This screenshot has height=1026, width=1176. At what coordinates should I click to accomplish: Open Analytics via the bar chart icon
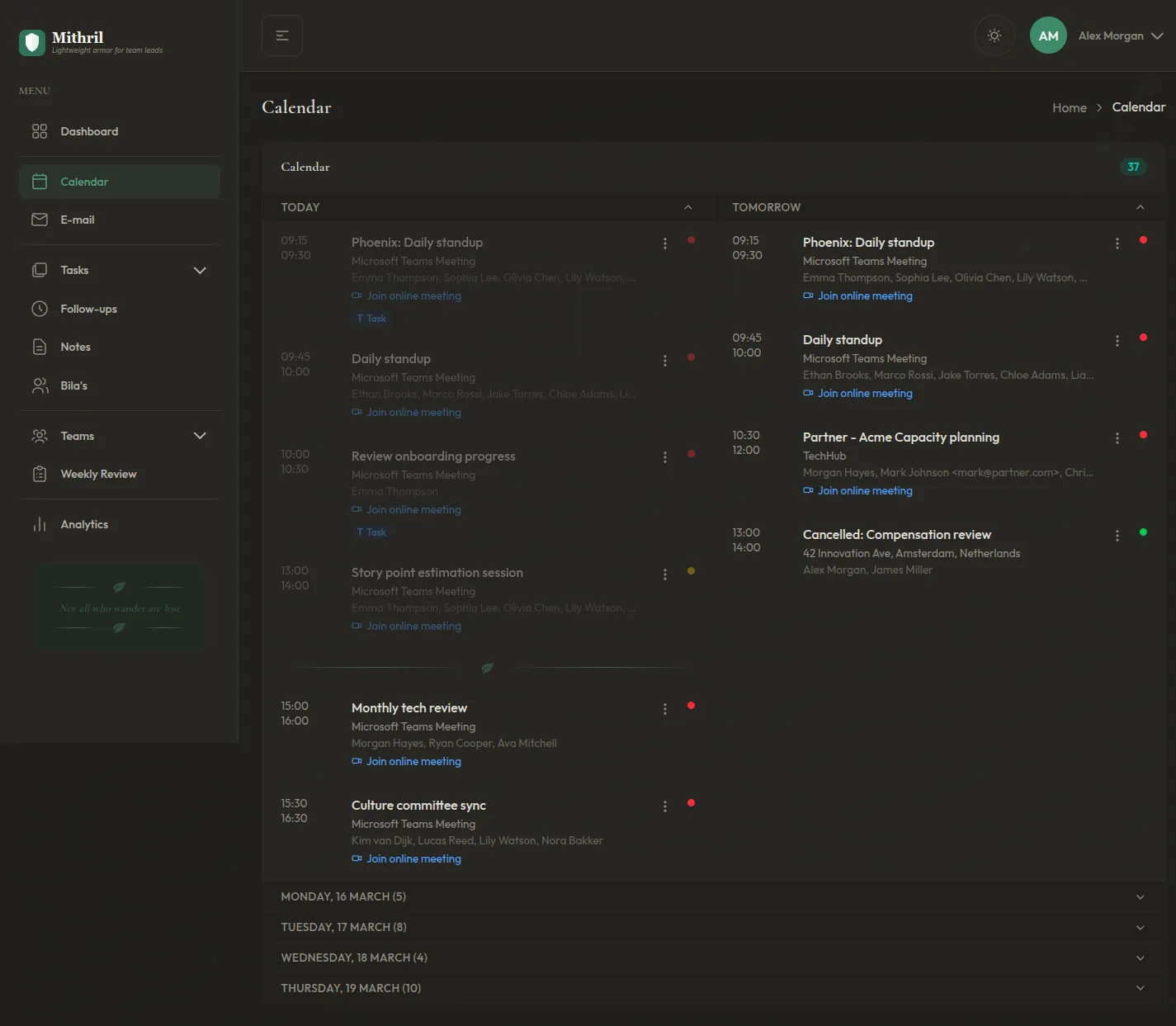click(40, 524)
